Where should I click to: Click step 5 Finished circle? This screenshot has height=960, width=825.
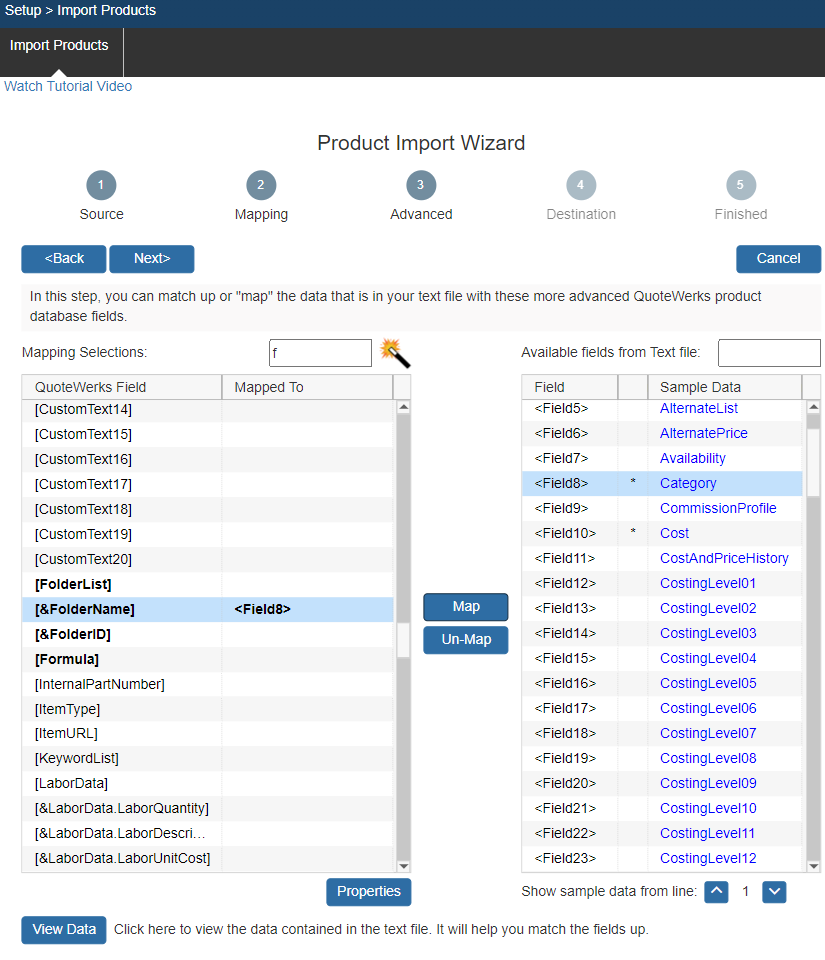point(741,185)
